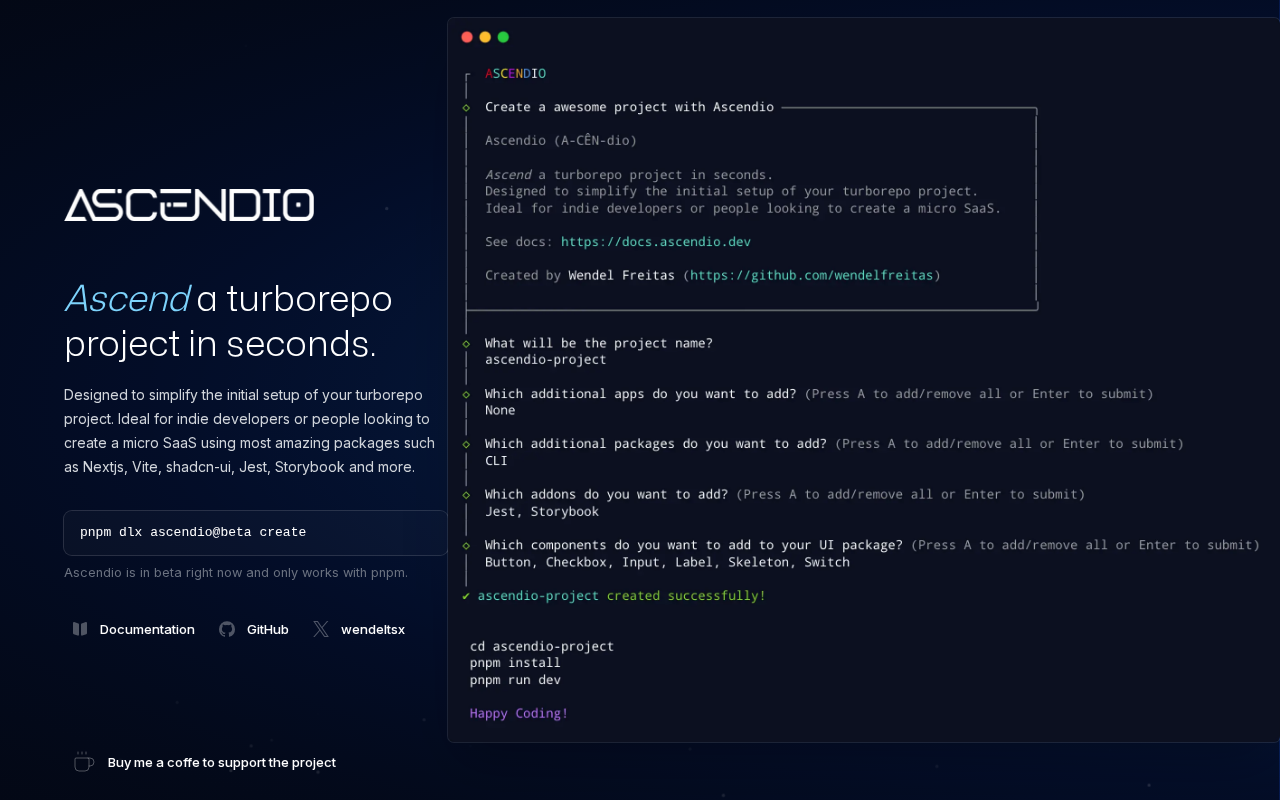Screen dimensions: 1280x800
Task: Click the answer 'CLI' in the terminal
Action: [496, 461]
